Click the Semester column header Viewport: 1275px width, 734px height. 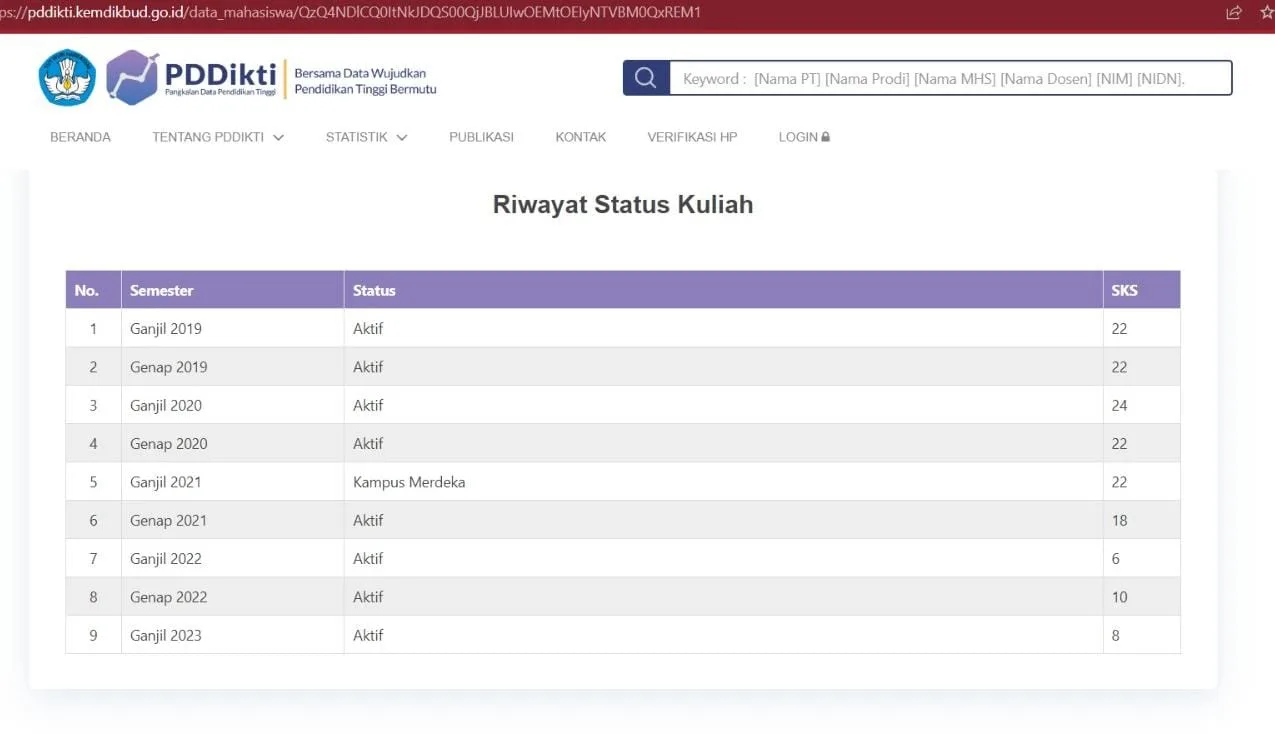(x=161, y=290)
